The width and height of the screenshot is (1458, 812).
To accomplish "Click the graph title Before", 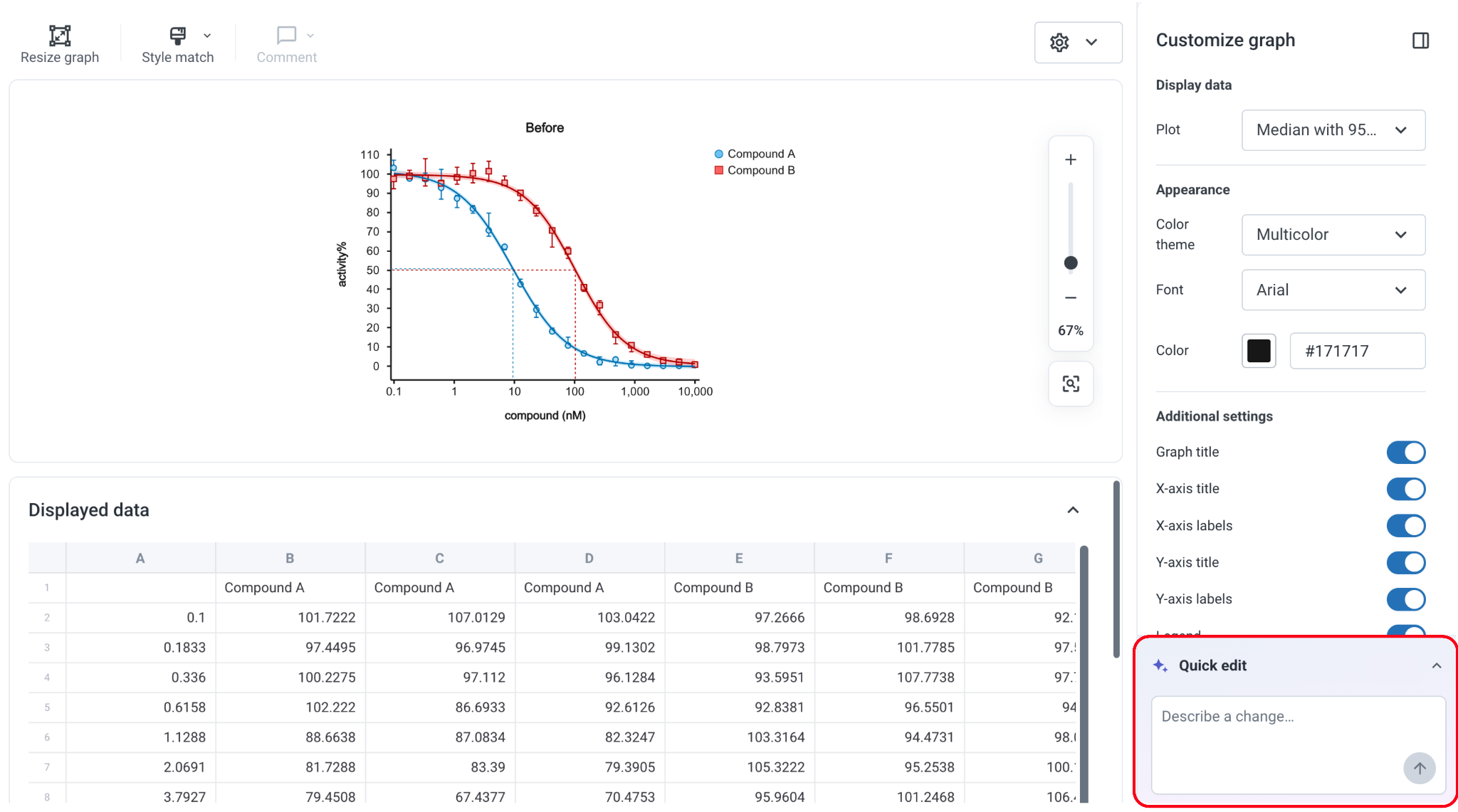I will coord(545,128).
